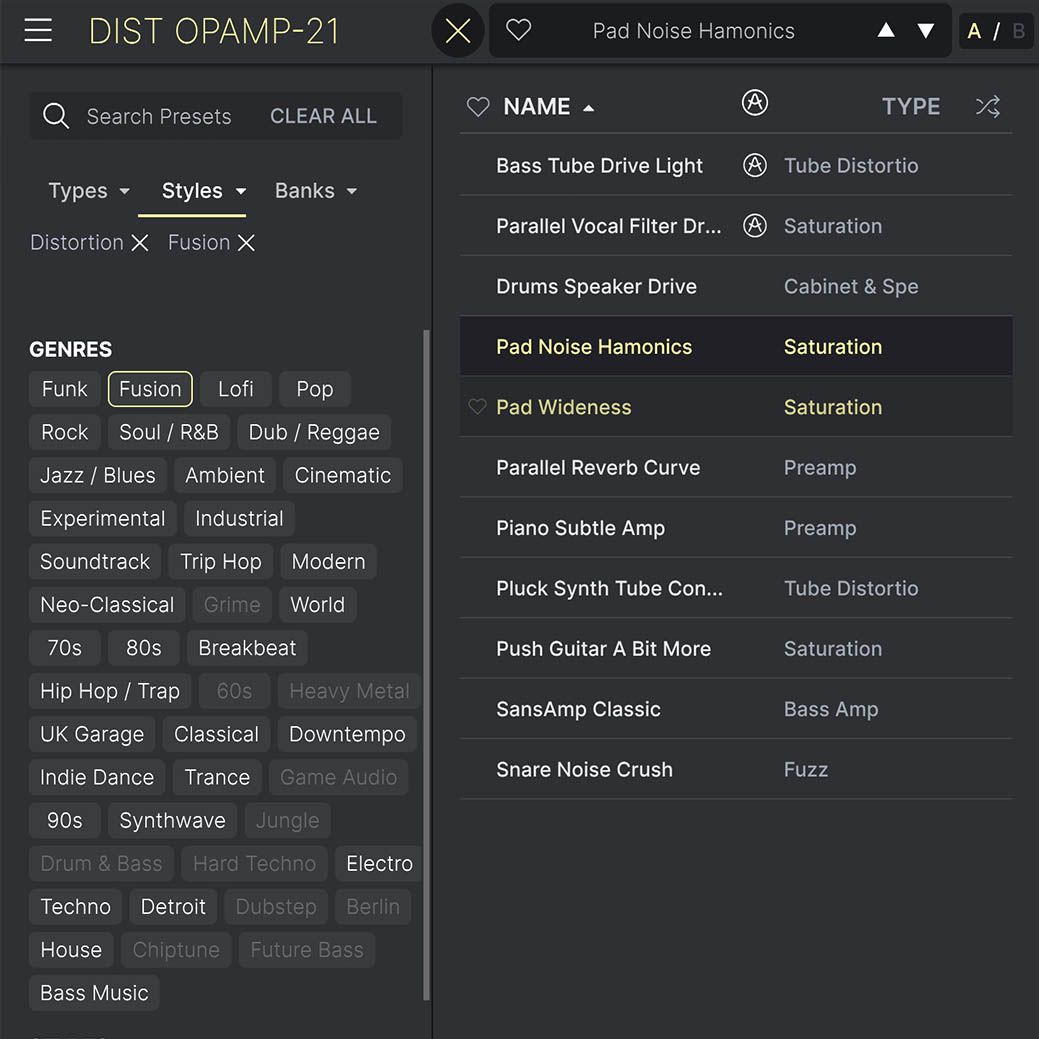Open the Styles dropdown
The image size is (1039, 1039).
click(204, 191)
